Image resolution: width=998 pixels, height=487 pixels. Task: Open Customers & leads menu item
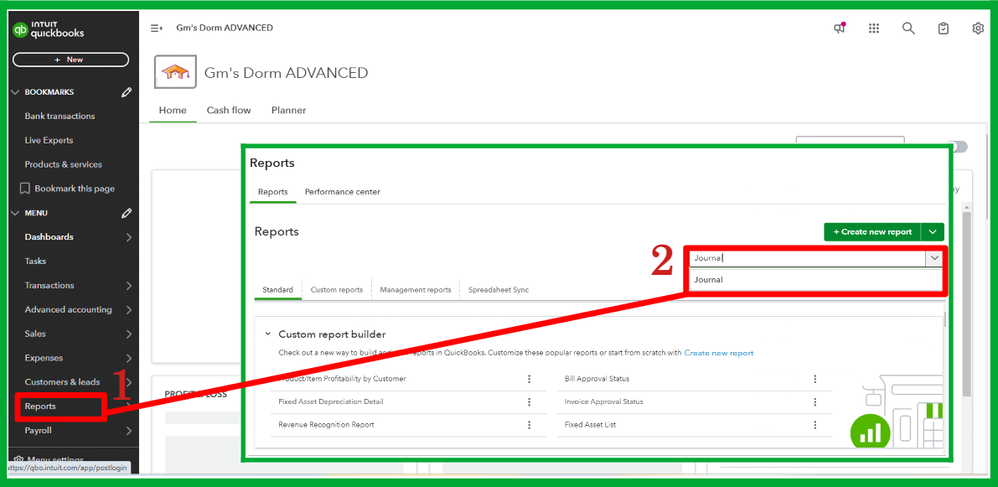click(x=62, y=383)
